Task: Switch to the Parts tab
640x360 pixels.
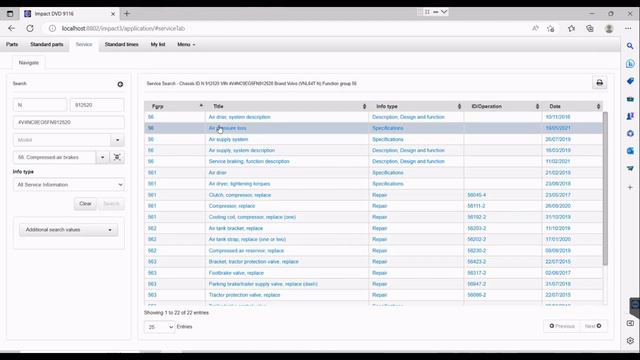Action: pyautogui.click(x=12, y=44)
